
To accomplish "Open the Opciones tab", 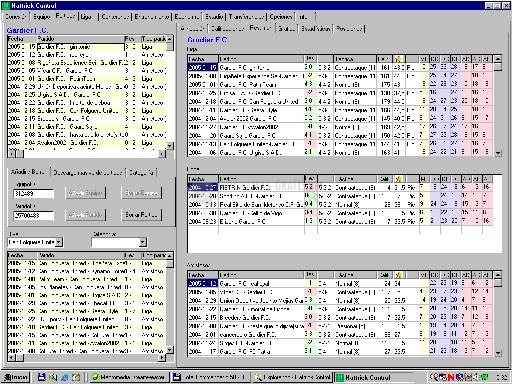I will (x=281, y=16).
